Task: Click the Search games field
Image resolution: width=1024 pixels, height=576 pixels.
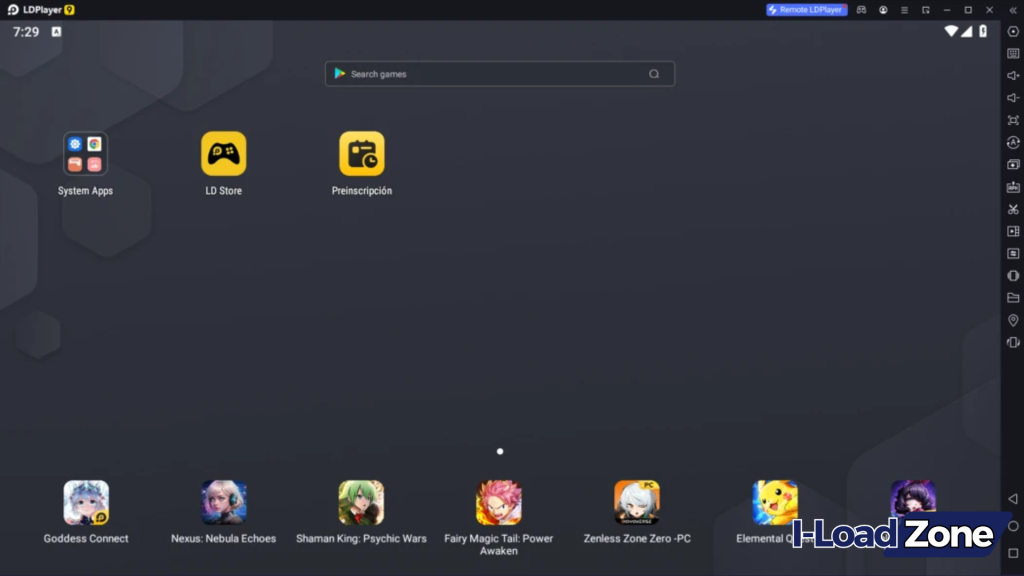Action: click(499, 73)
